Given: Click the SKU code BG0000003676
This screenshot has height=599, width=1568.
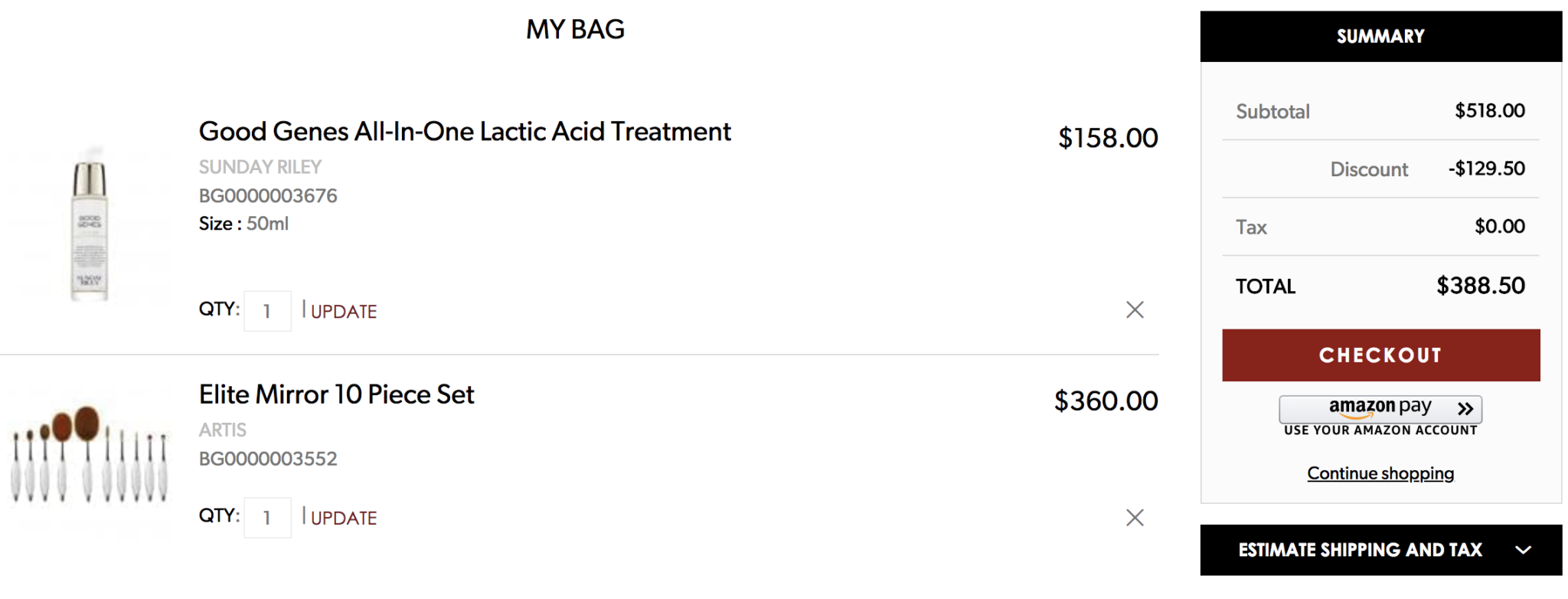Looking at the screenshot, I should tap(268, 196).
